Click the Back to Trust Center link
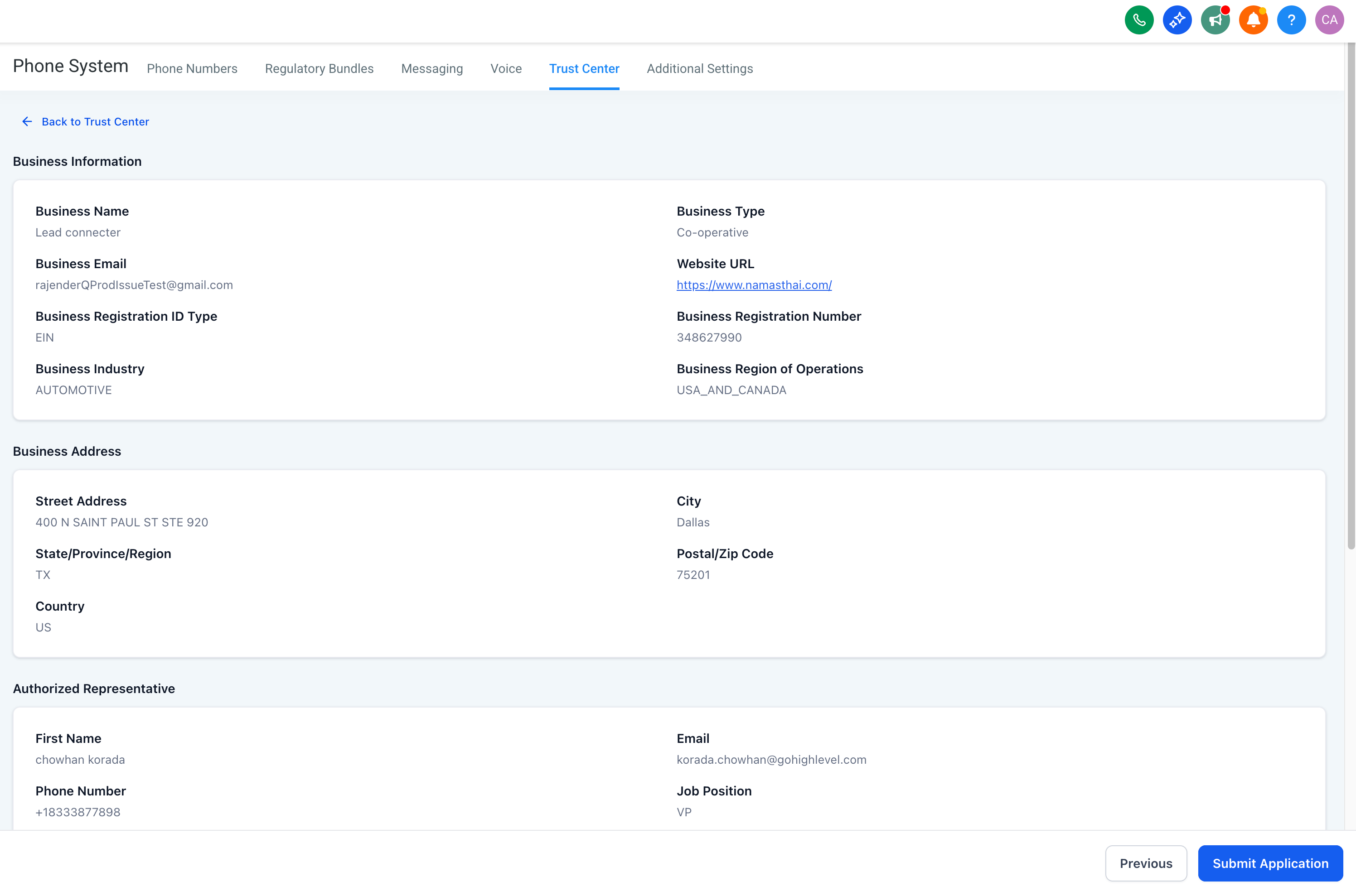1356x896 pixels. (x=95, y=122)
